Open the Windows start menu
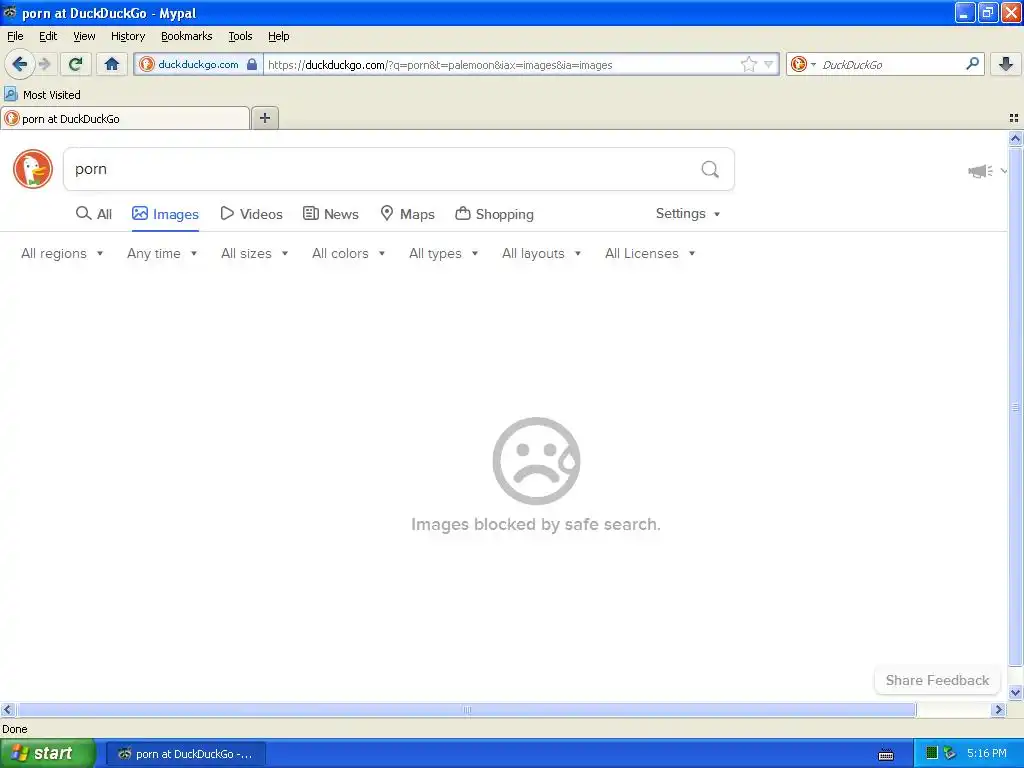 click(48, 754)
